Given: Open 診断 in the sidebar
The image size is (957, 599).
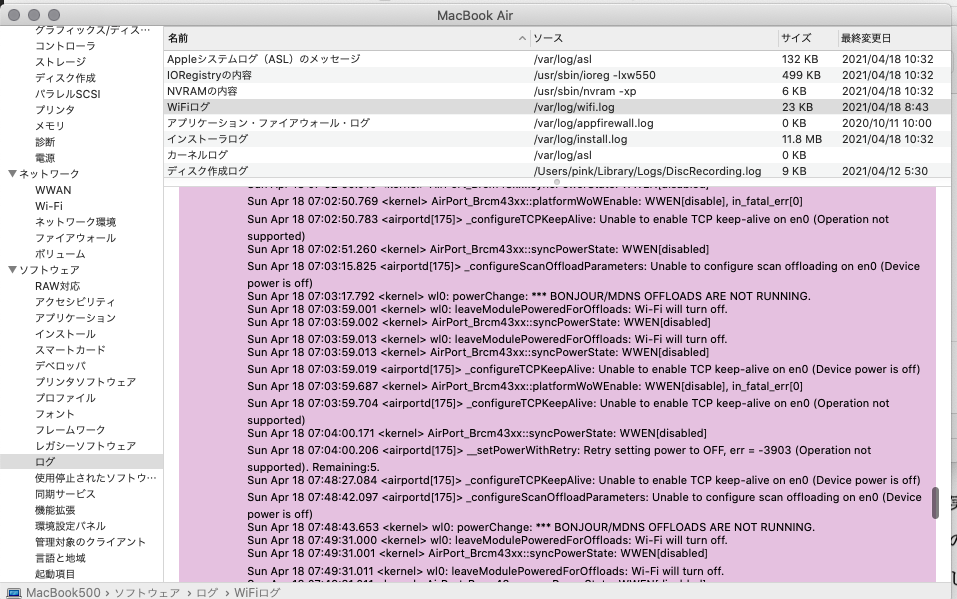Looking at the screenshot, I should coord(45,142).
